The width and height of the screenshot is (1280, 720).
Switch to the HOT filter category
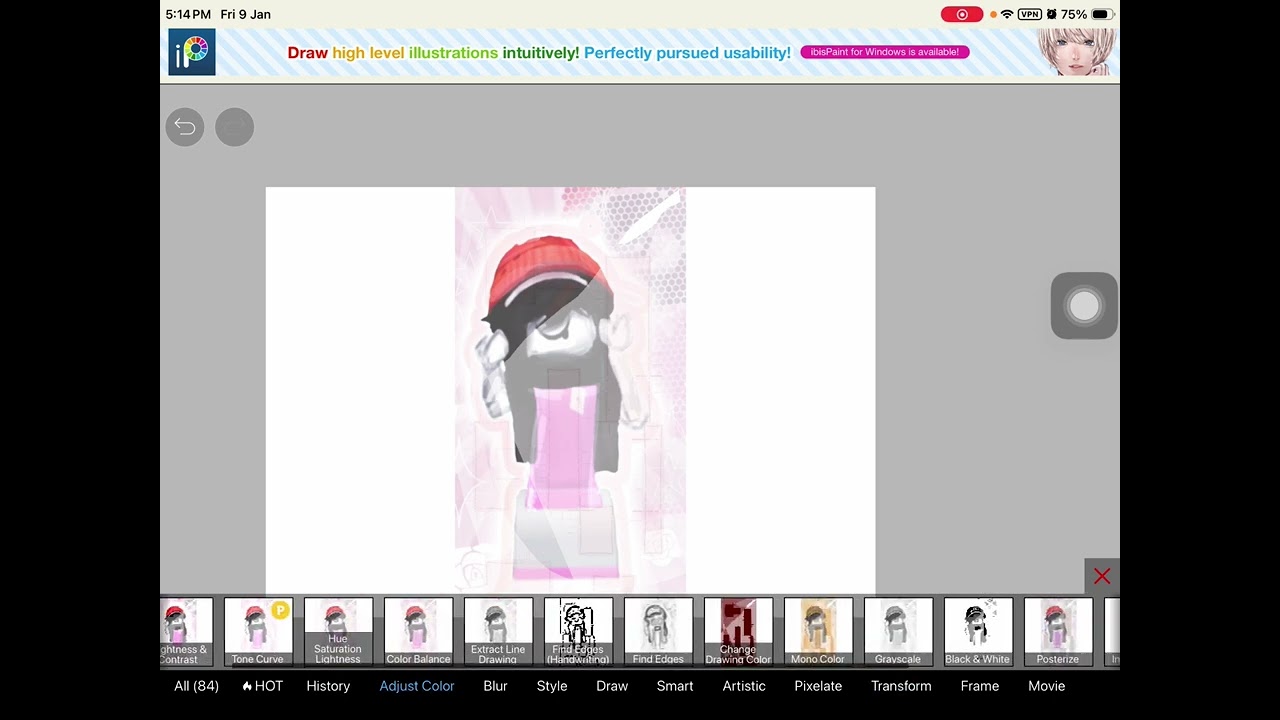(263, 686)
